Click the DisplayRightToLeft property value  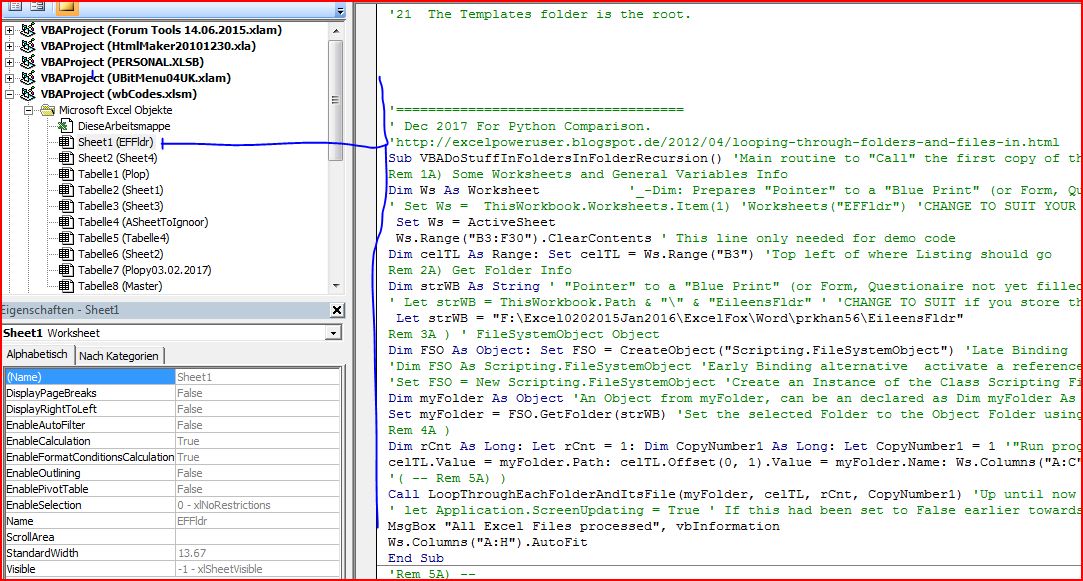(x=258, y=408)
